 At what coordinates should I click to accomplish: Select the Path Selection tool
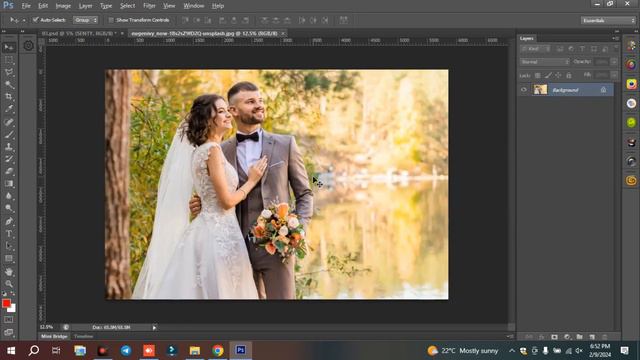[9, 246]
